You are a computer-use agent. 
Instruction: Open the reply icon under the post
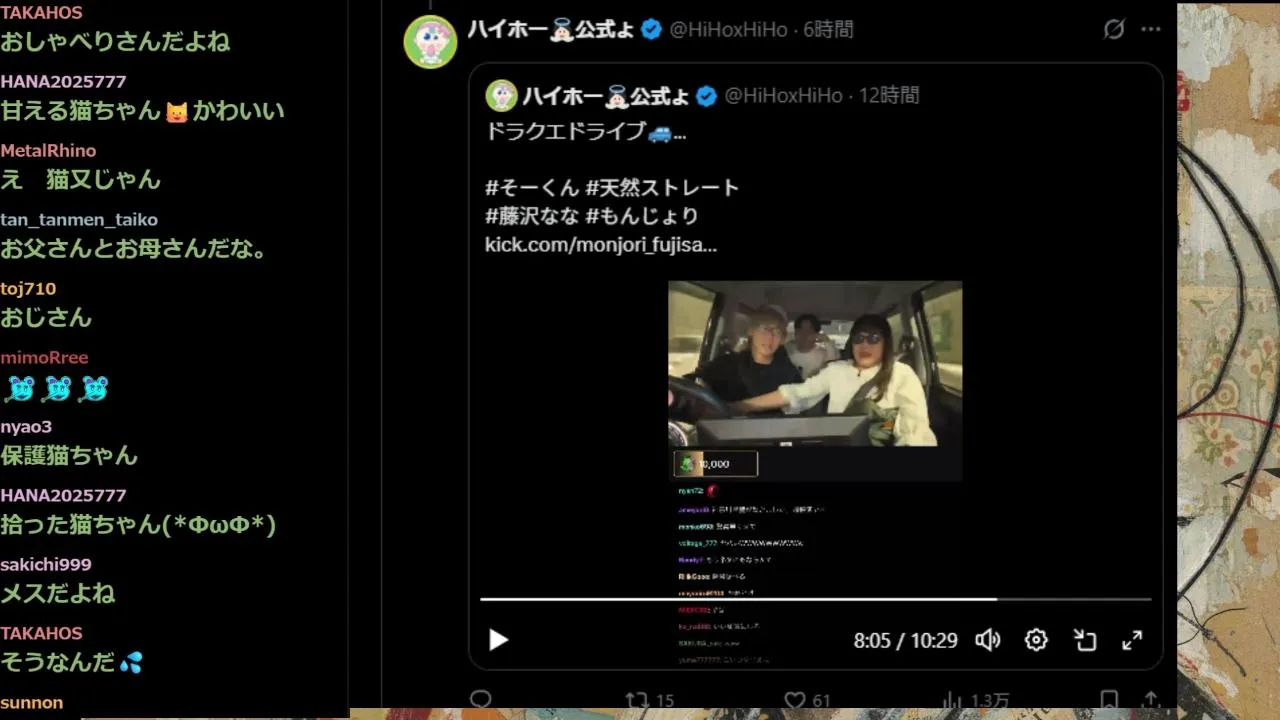tap(481, 700)
